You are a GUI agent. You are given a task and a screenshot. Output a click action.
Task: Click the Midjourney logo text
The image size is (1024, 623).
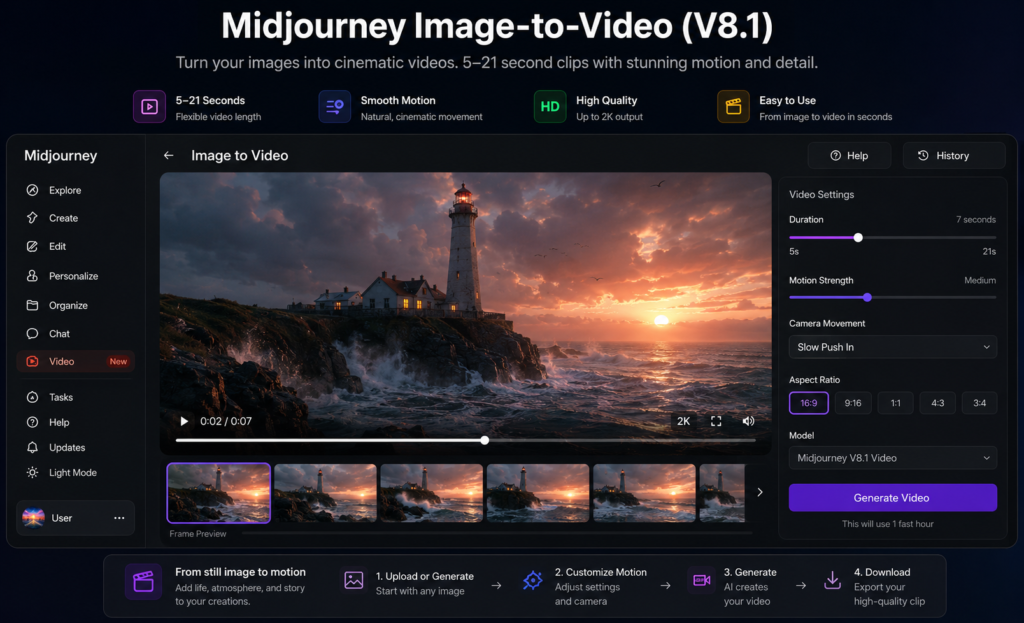click(x=61, y=155)
